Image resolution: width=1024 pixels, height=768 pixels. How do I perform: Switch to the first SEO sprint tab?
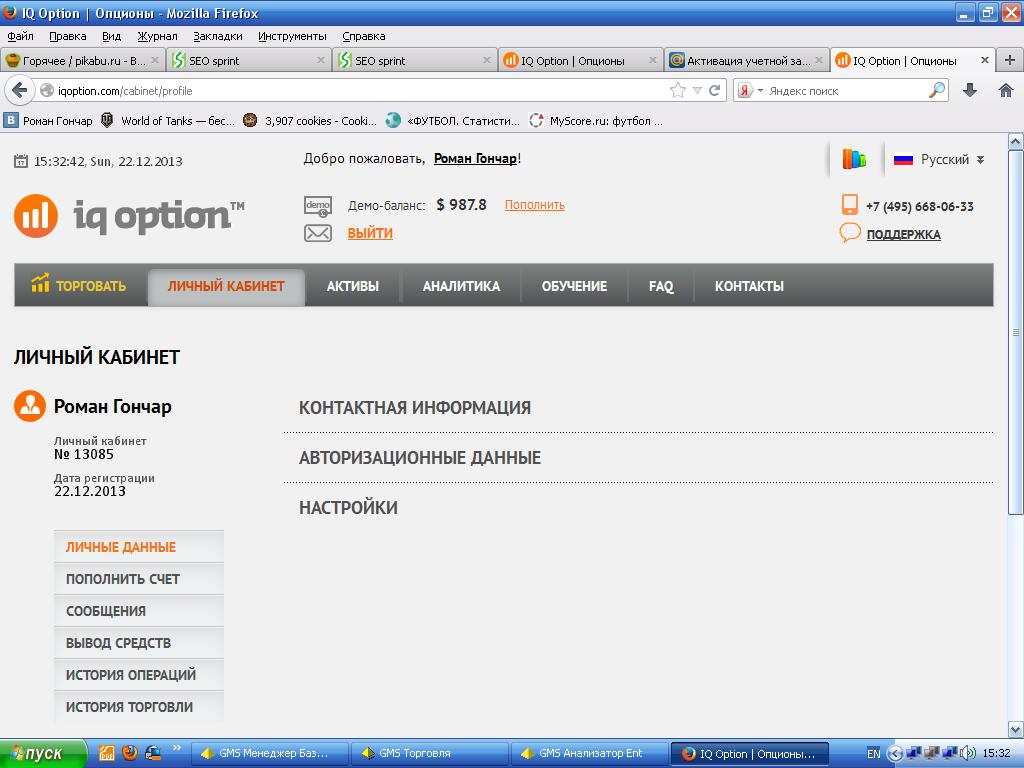(248, 60)
